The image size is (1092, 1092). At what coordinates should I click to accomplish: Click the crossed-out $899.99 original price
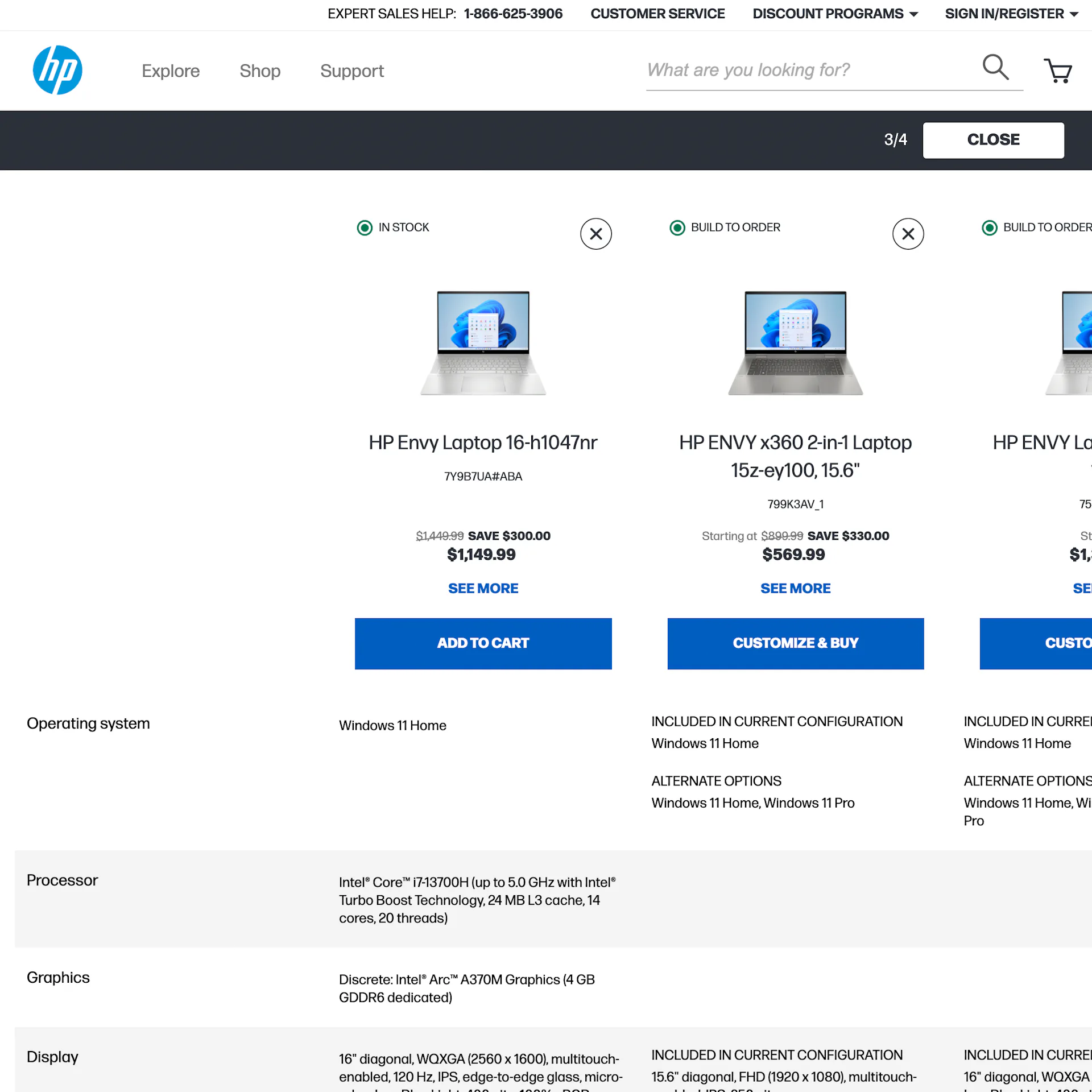(782, 536)
